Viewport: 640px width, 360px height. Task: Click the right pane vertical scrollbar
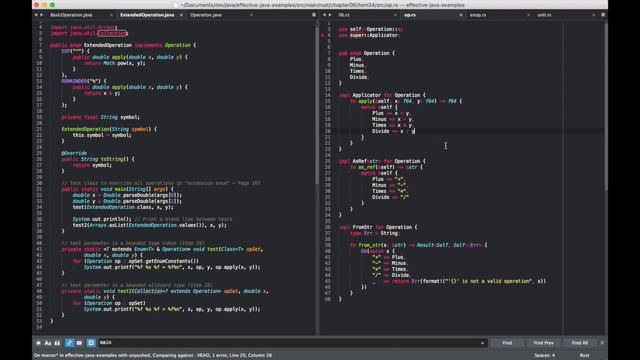(x=606, y=106)
